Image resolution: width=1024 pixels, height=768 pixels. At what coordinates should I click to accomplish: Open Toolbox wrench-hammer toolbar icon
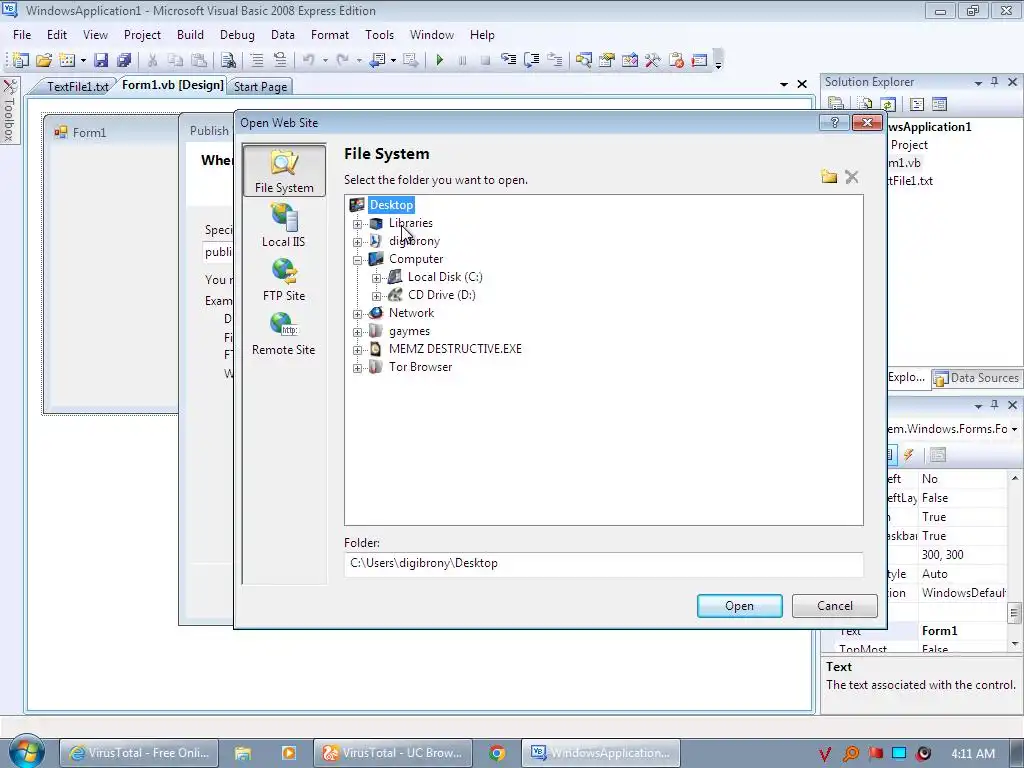point(652,61)
